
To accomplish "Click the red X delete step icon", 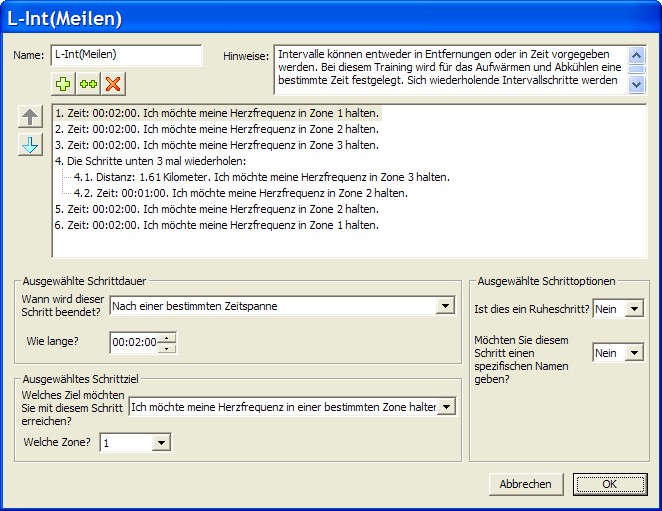I will pyautogui.click(x=113, y=84).
